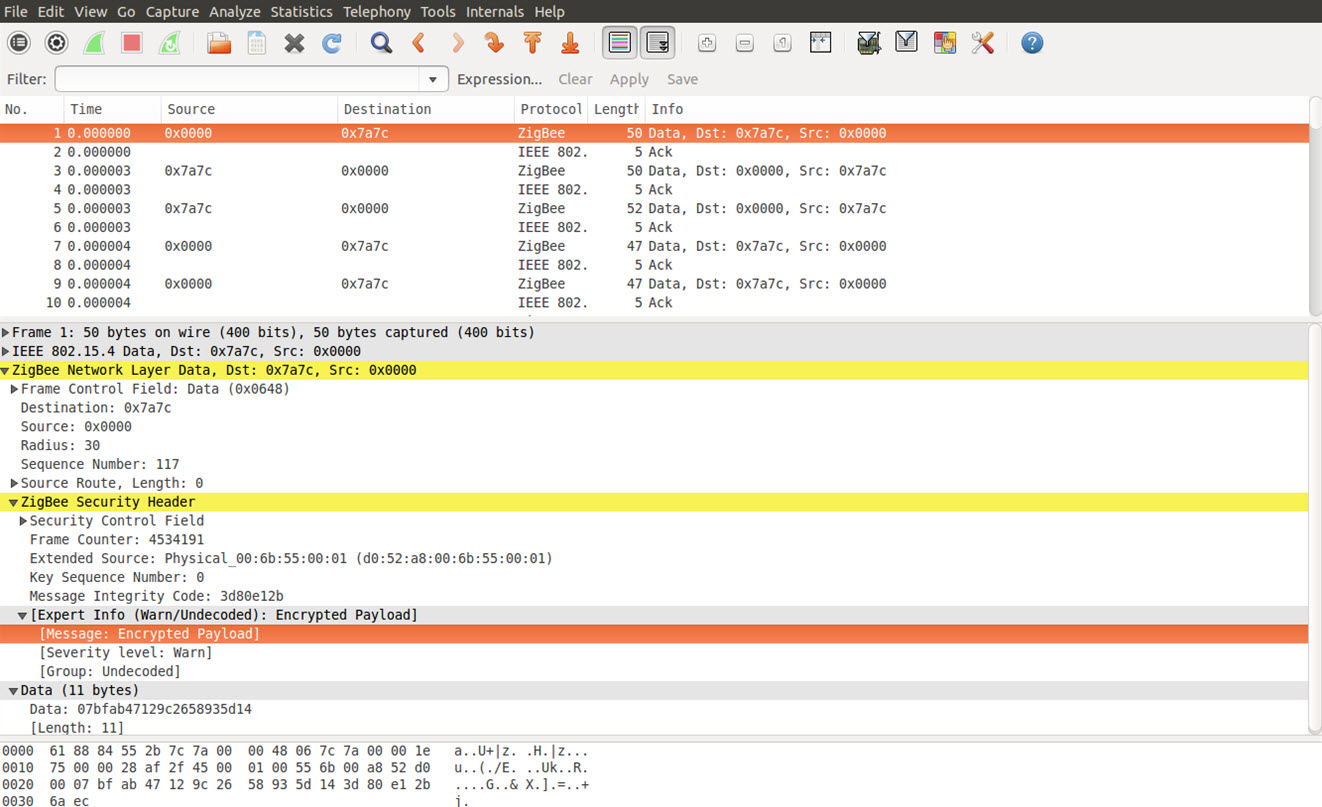Start a new live capture (shark fin)

(94, 43)
